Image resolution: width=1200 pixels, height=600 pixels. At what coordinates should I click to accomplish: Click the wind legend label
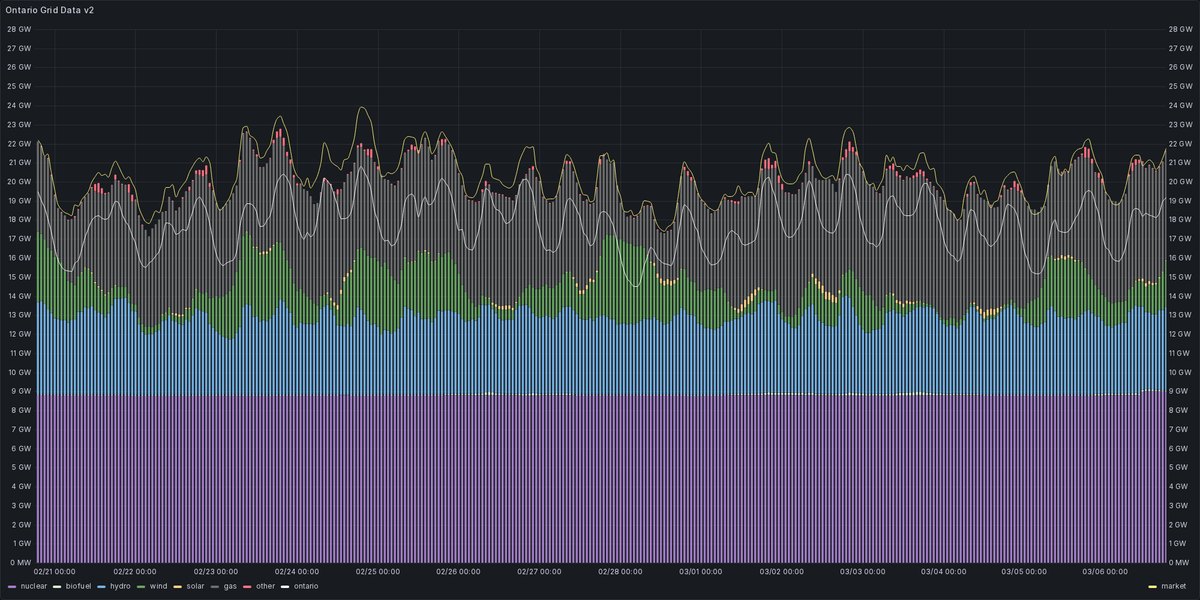coord(158,586)
